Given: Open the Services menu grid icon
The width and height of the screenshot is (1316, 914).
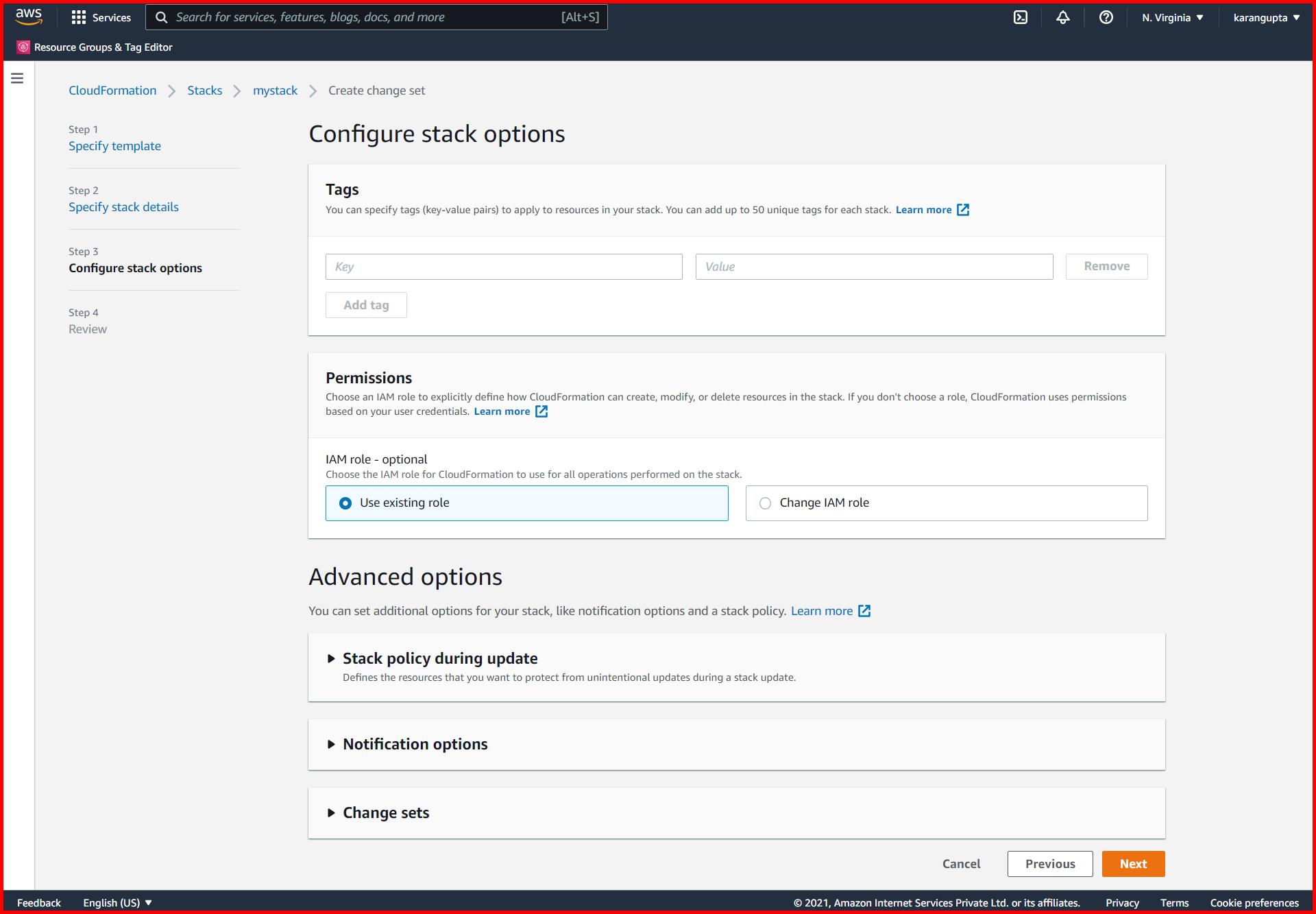Looking at the screenshot, I should click(x=80, y=17).
